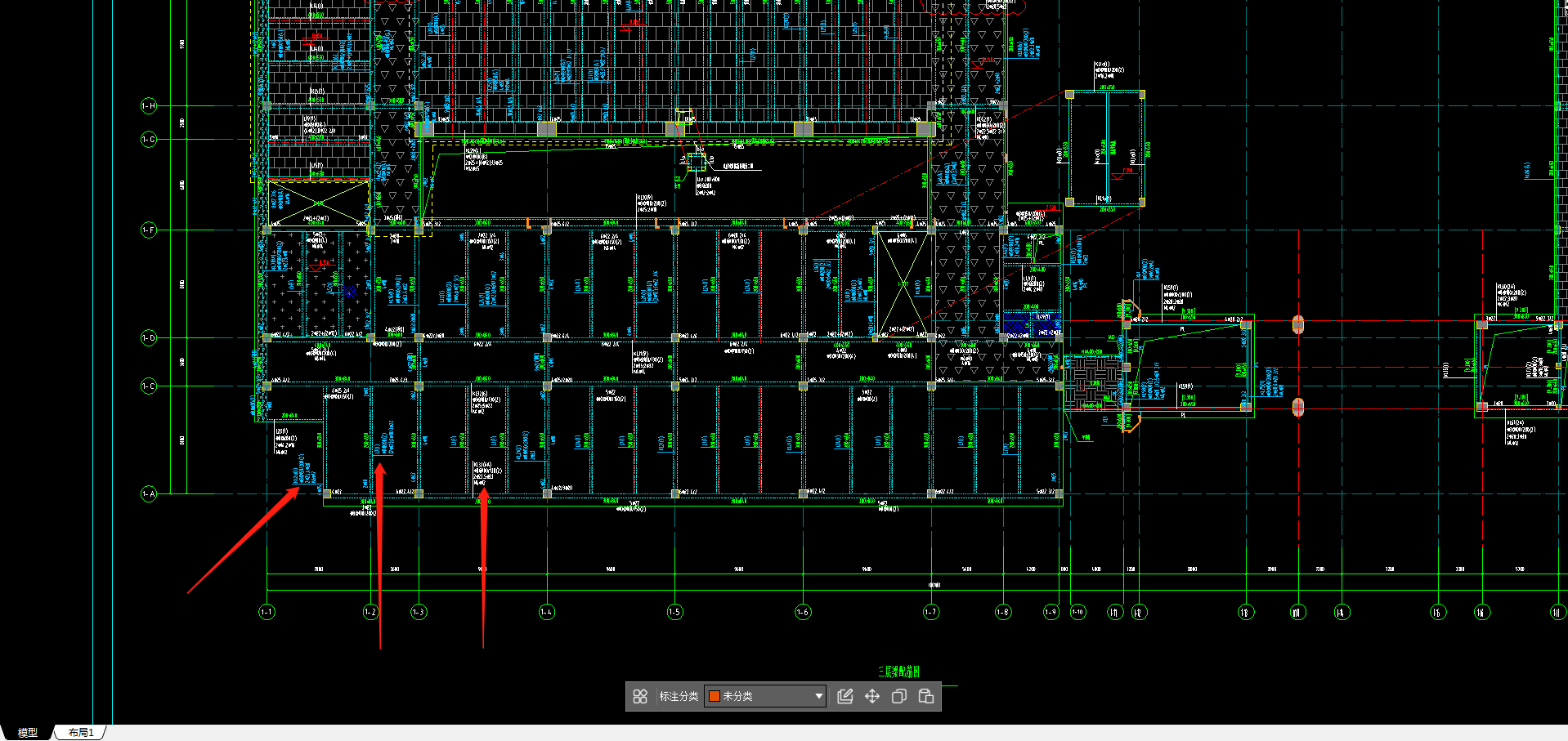Click the paste clipboard icon
The image size is (1568, 741).
point(926,696)
